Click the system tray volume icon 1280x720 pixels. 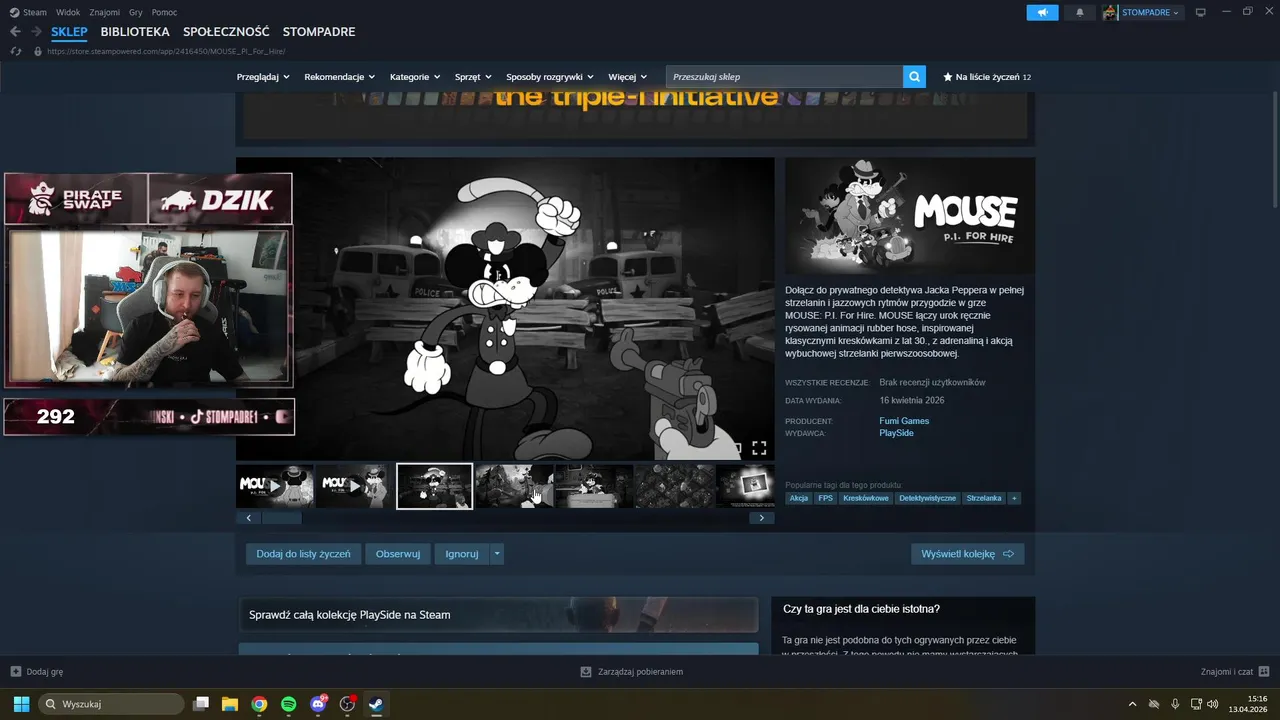(x=1213, y=704)
